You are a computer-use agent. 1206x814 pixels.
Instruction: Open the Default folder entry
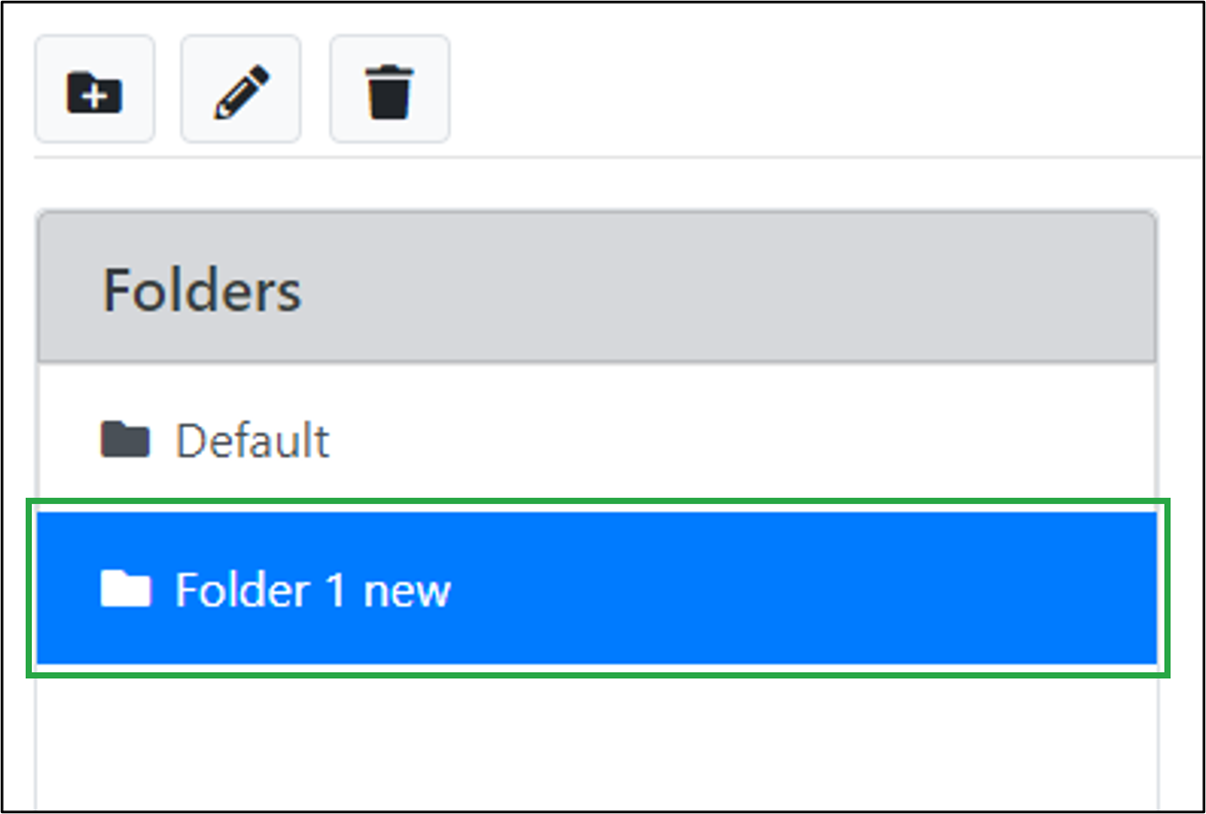[x=252, y=440]
